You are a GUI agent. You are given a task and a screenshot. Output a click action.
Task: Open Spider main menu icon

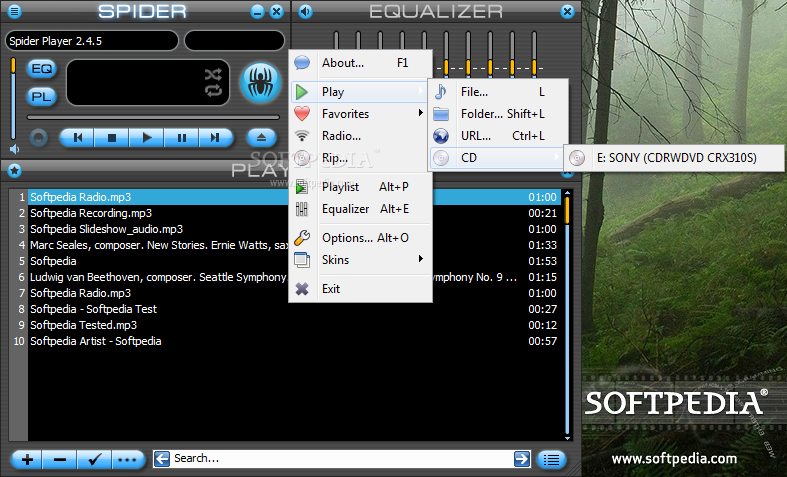click(x=15, y=11)
